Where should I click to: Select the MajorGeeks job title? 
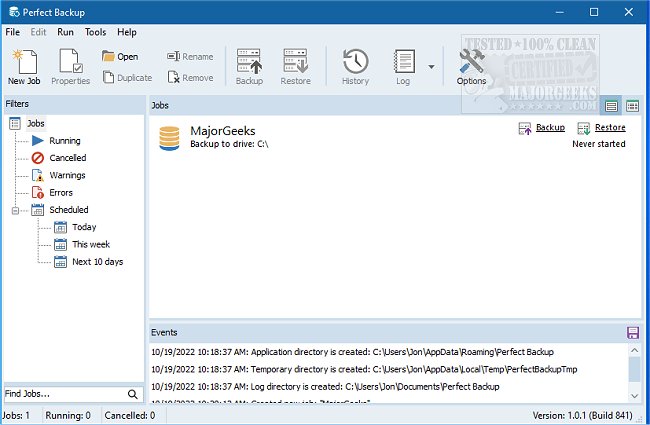point(223,131)
